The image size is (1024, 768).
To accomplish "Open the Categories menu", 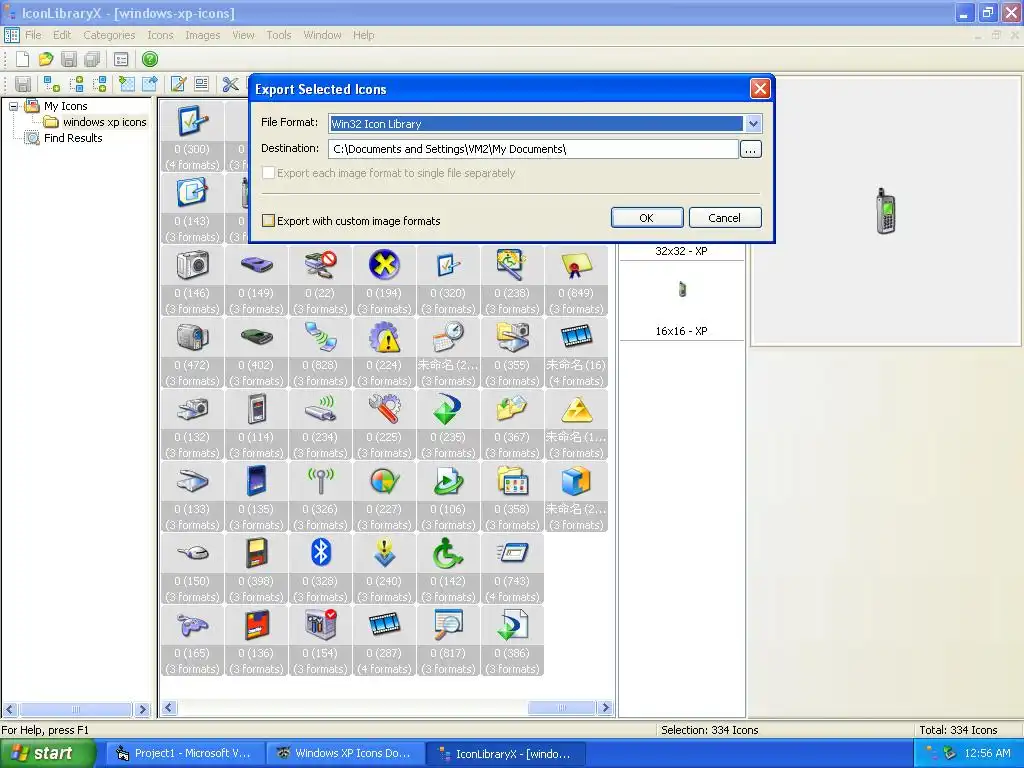I will click(109, 35).
